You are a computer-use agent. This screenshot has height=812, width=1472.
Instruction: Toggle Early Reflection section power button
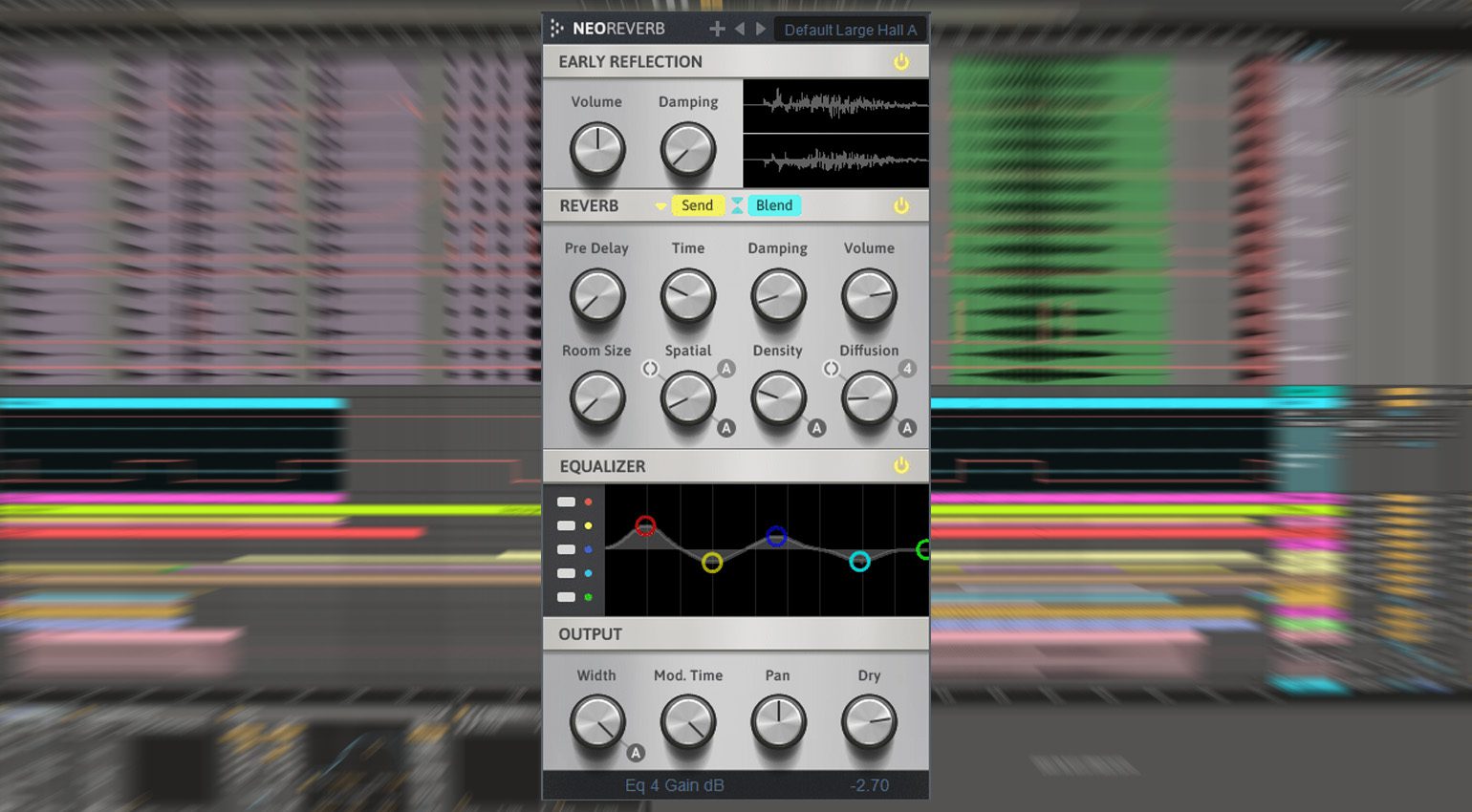900,62
